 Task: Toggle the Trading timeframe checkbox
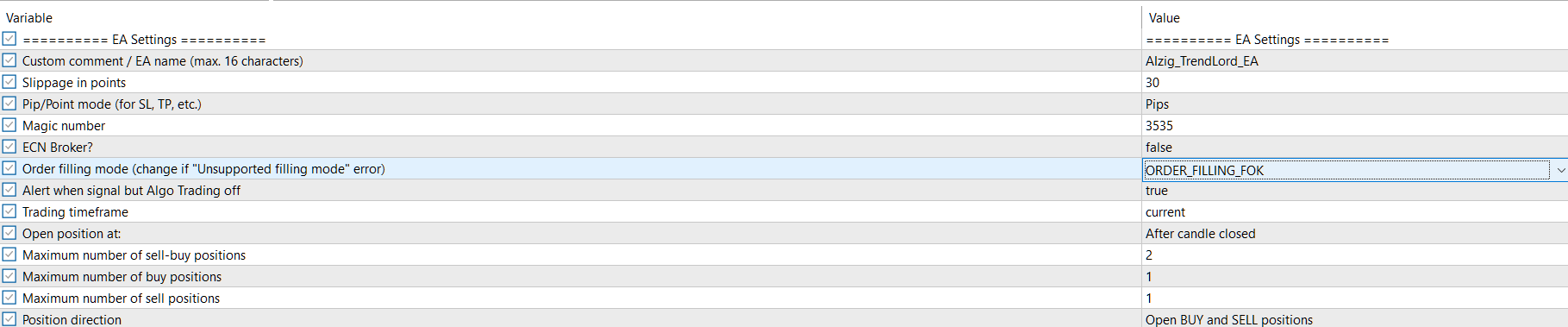pos(9,211)
